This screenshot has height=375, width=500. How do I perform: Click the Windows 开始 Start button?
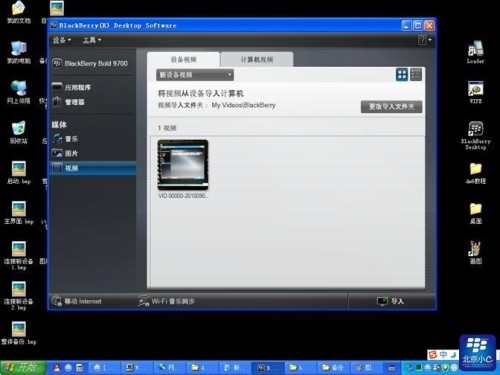pos(23,367)
